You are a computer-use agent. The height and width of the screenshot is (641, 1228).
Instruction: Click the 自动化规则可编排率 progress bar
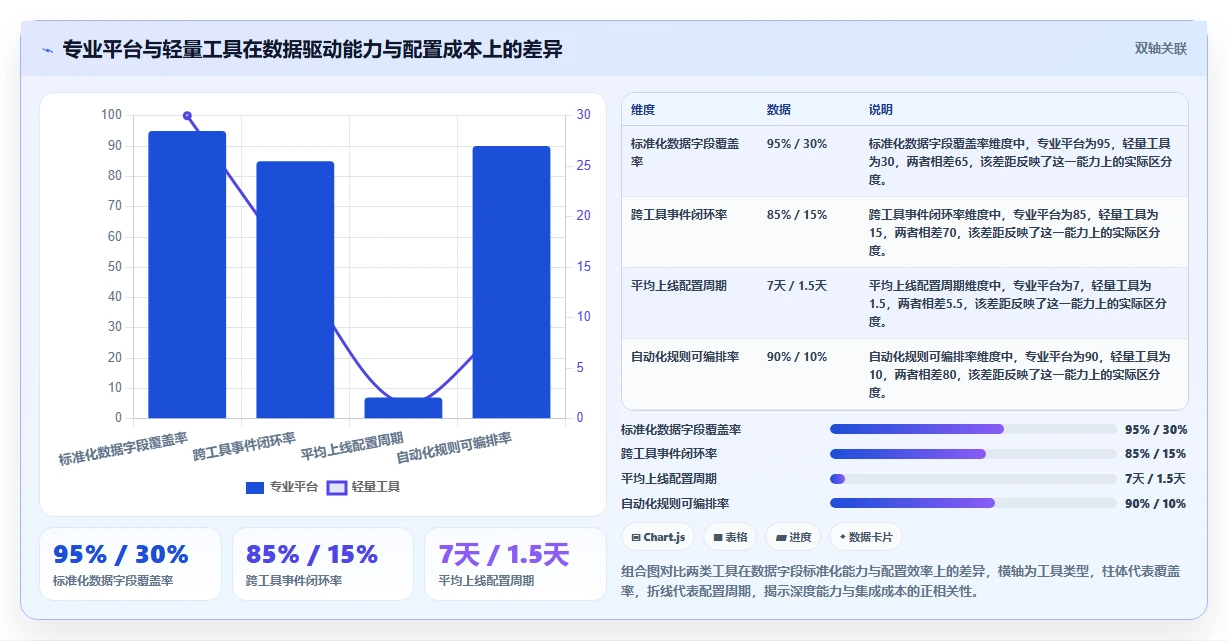[973, 503]
